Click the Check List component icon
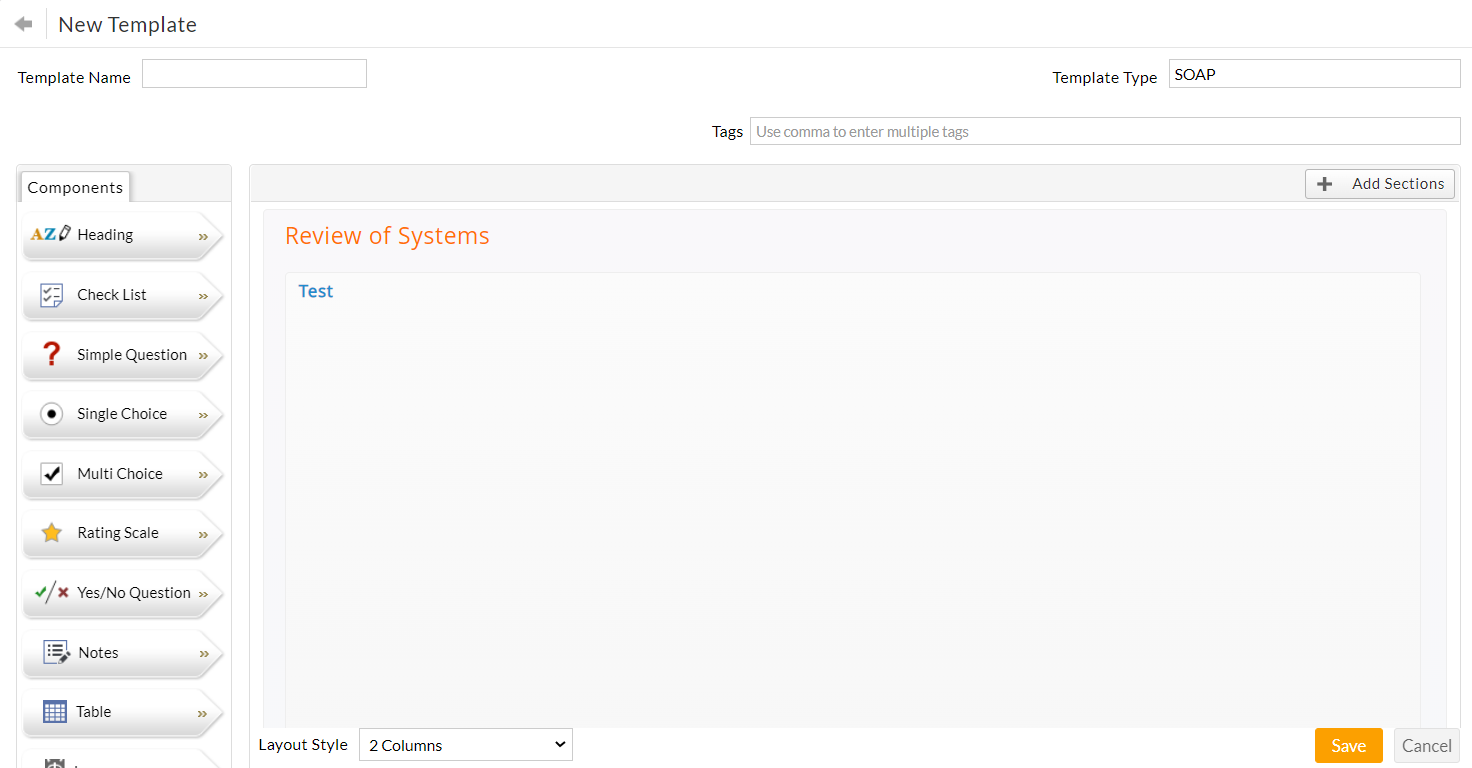 (x=51, y=295)
